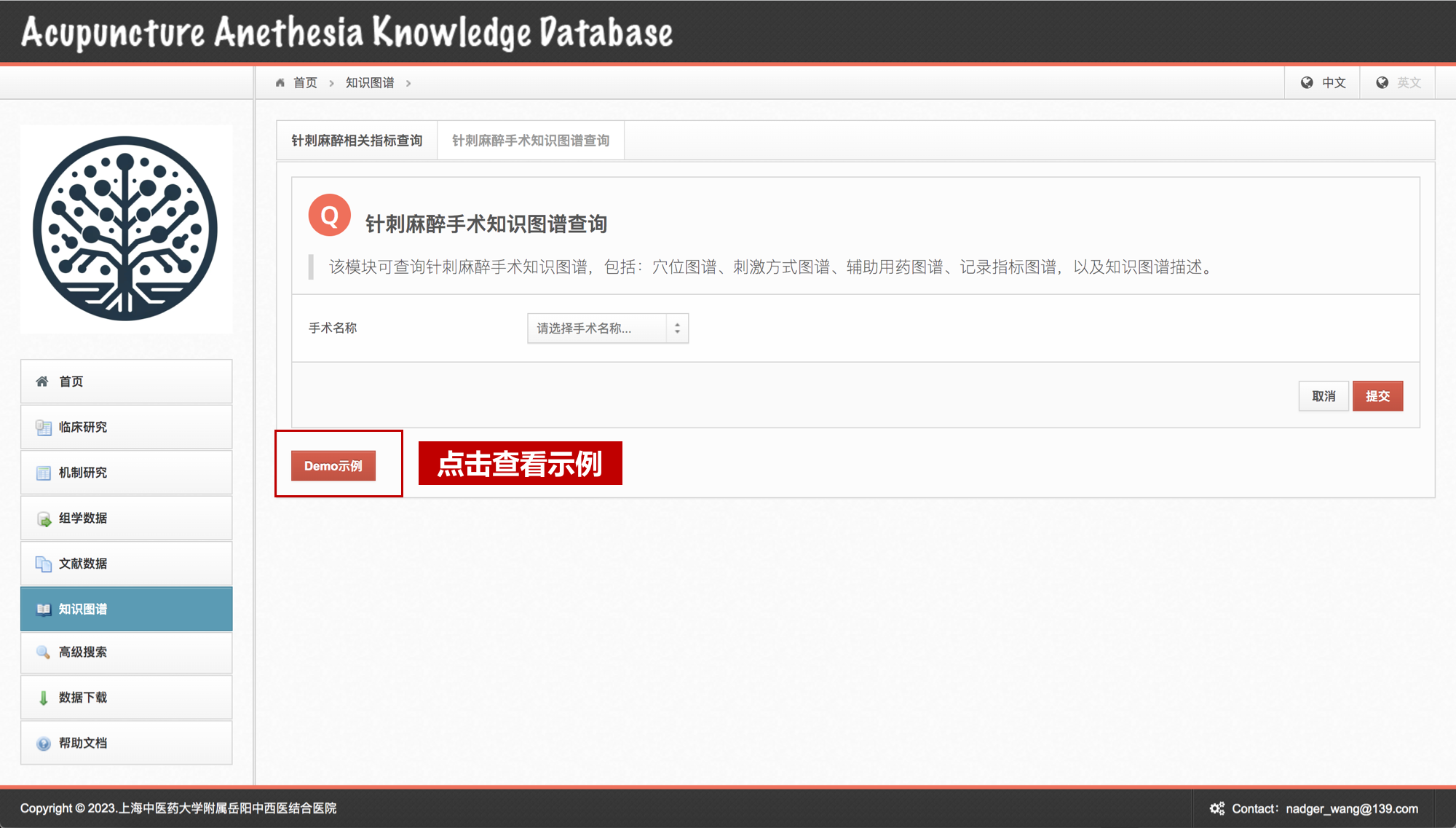The height and width of the screenshot is (828, 1456).
Task: Click the green arrow icon for 数据下载
Action: (44, 698)
